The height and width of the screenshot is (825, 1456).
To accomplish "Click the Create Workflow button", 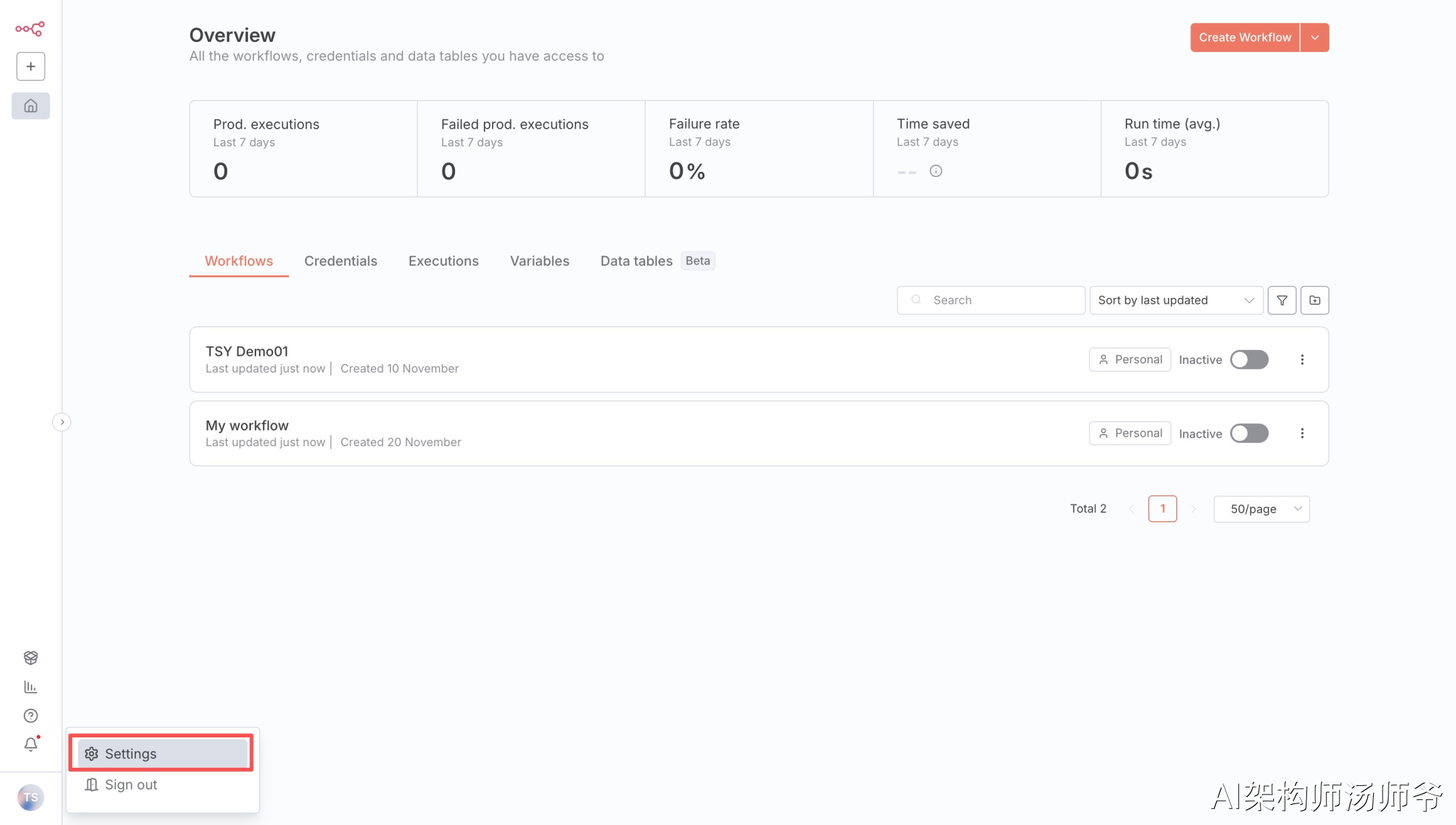I will tap(1244, 38).
